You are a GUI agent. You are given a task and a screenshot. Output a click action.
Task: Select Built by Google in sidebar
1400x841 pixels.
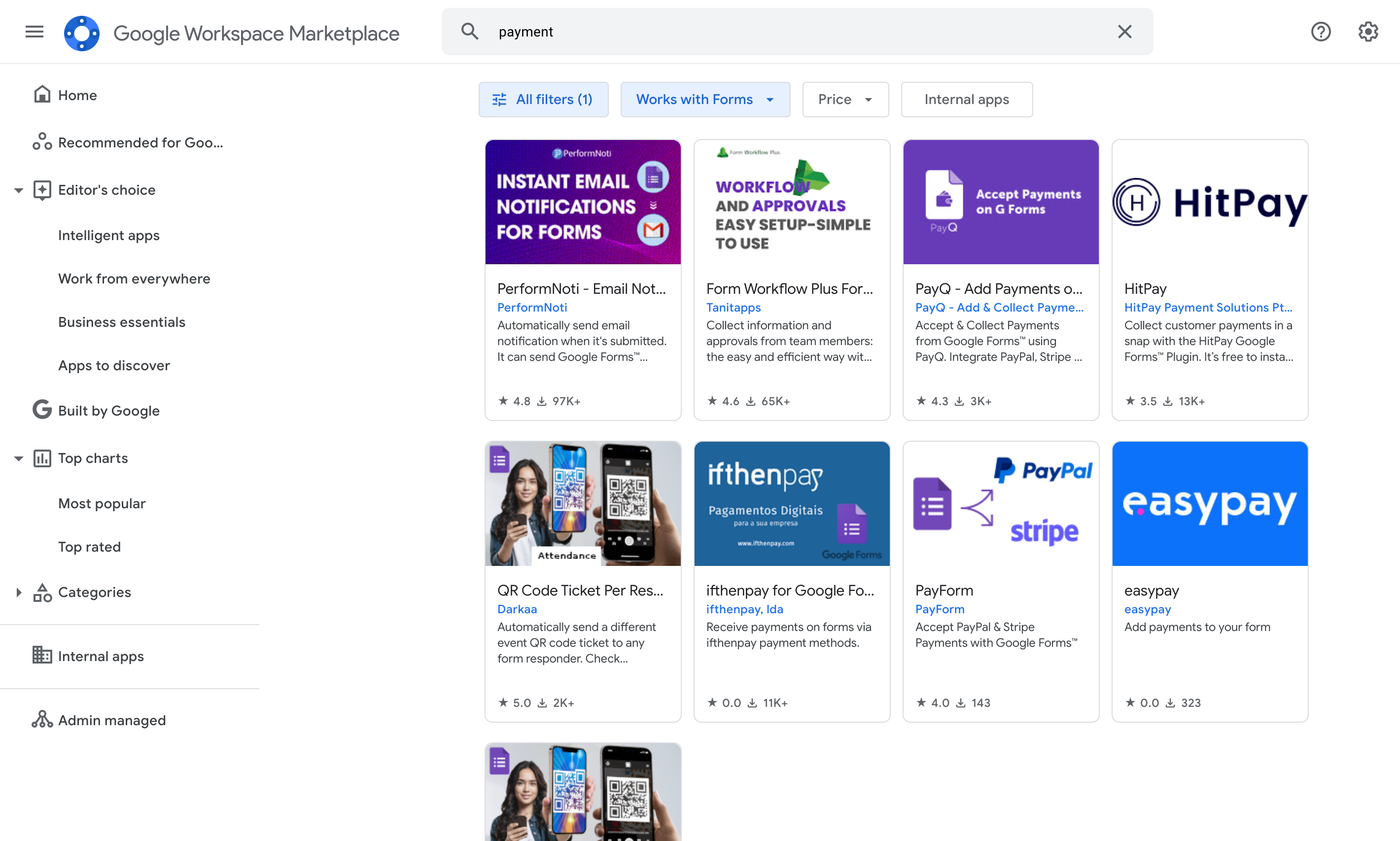click(x=108, y=411)
